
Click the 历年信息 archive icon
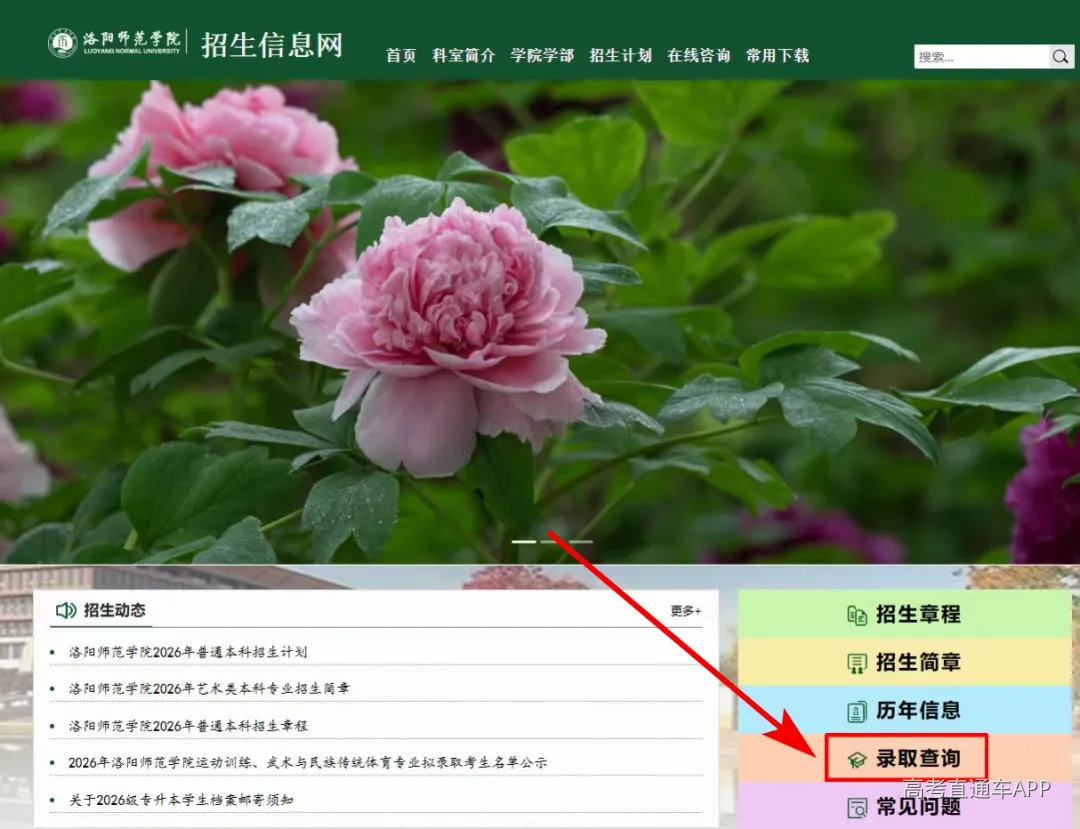click(857, 711)
